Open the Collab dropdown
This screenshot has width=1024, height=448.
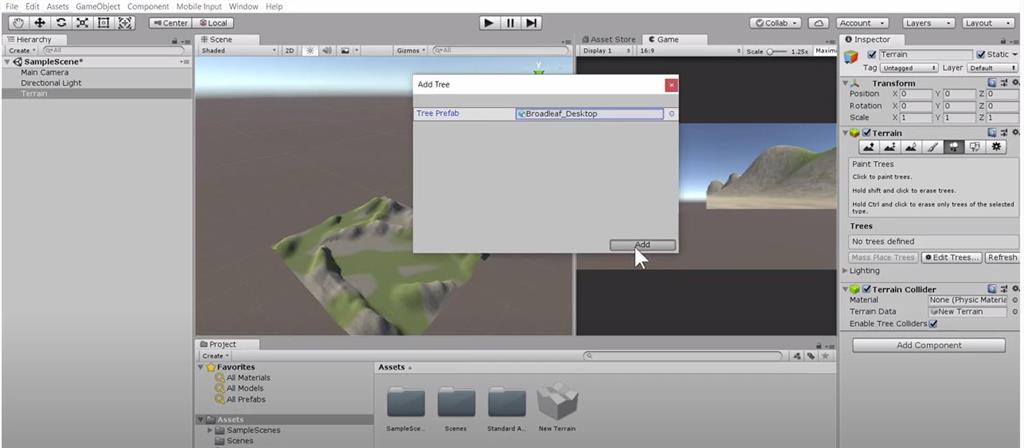tap(775, 23)
